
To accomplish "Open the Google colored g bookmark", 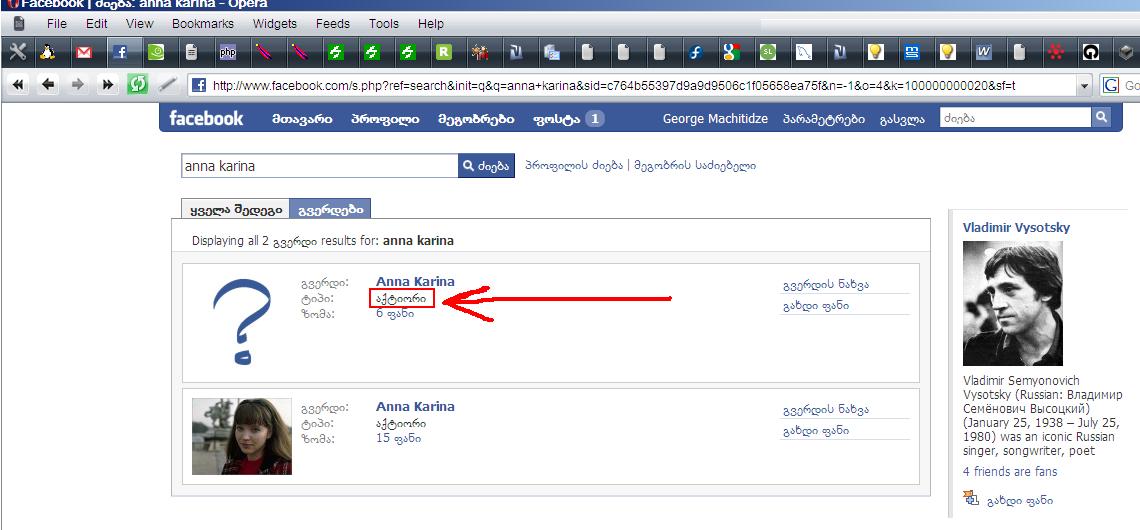I will 732,52.
